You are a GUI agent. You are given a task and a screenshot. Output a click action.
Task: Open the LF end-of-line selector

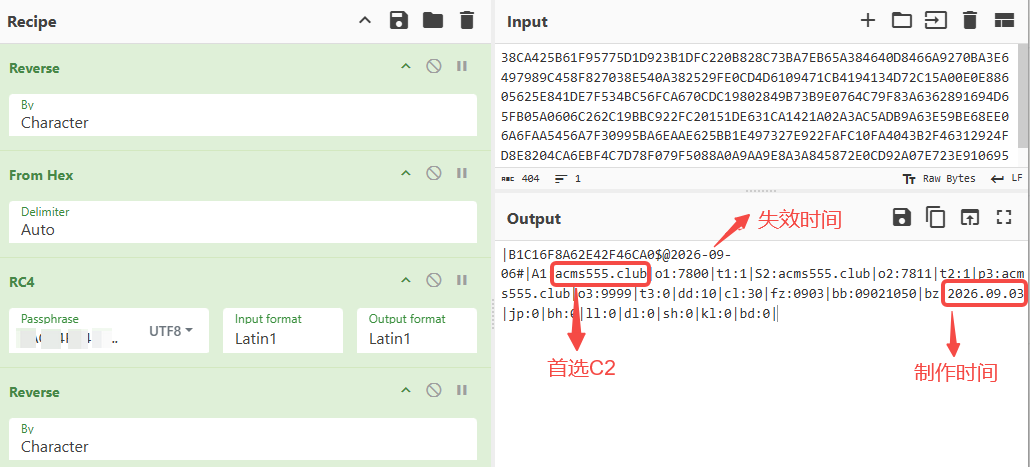tap(1006, 179)
